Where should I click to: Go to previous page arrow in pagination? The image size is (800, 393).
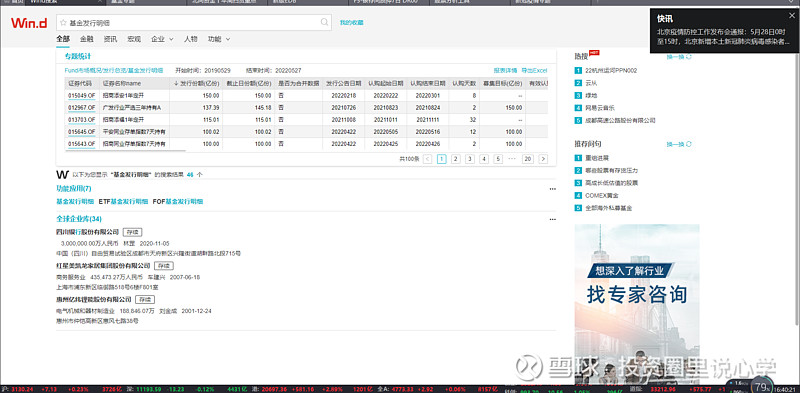point(428,159)
